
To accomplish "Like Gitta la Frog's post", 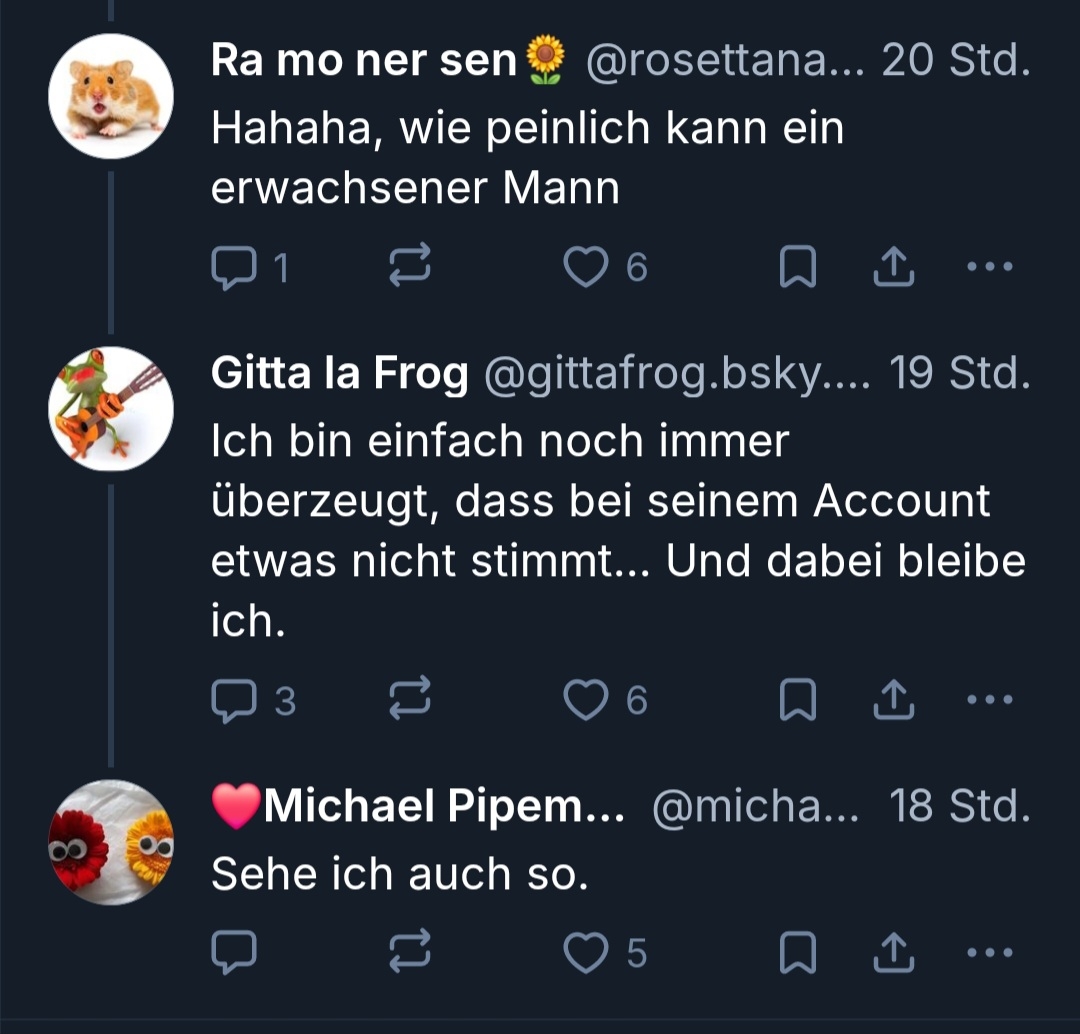I will [x=586, y=700].
